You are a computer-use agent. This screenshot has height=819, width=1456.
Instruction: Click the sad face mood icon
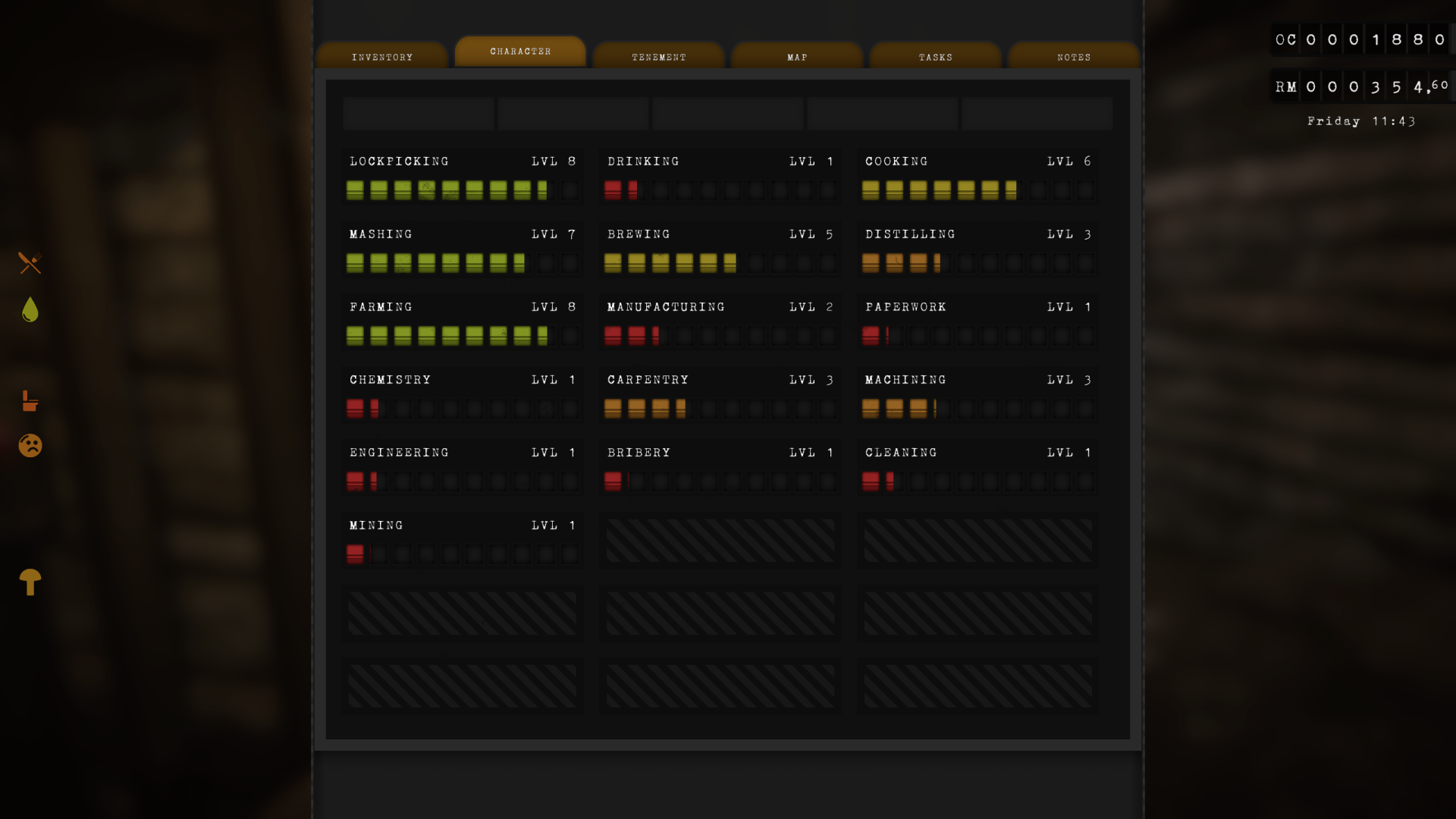click(x=29, y=446)
